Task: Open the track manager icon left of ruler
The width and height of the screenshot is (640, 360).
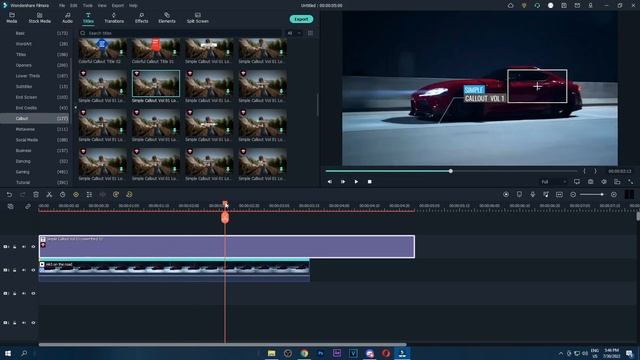Action: [x=11, y=207]
